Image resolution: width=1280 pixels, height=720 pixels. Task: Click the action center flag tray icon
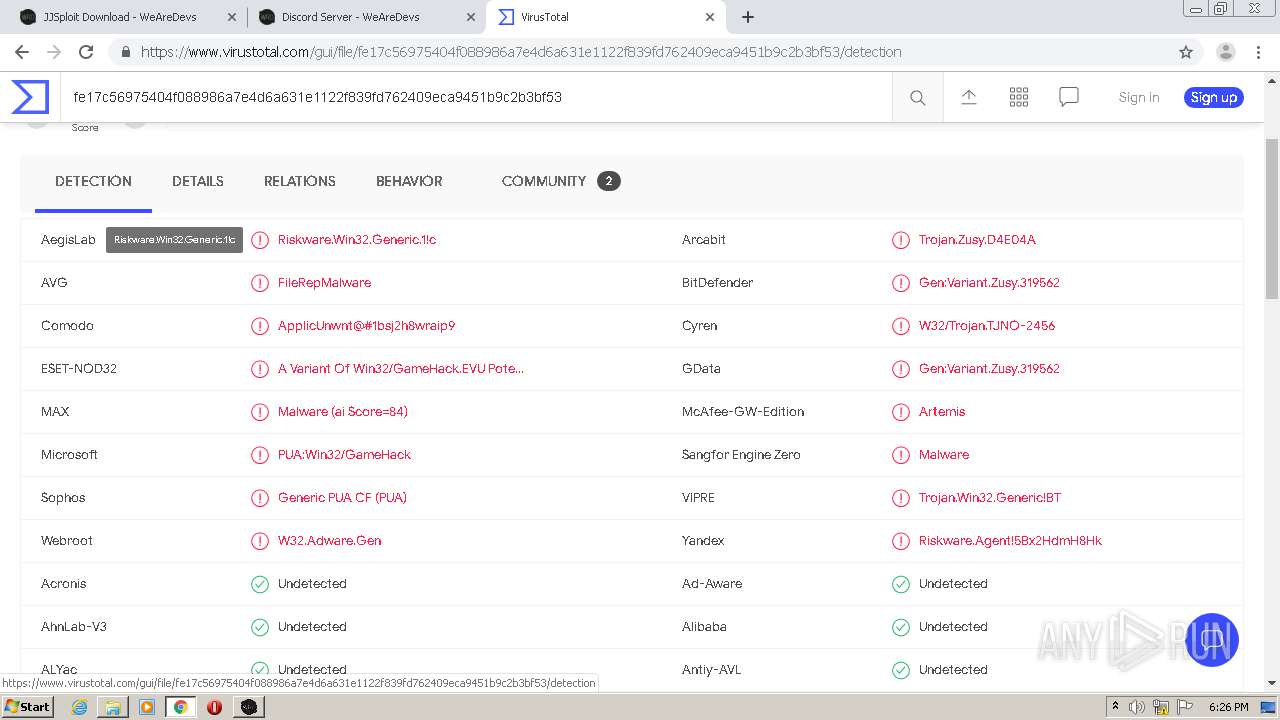tap(1184, 707)
